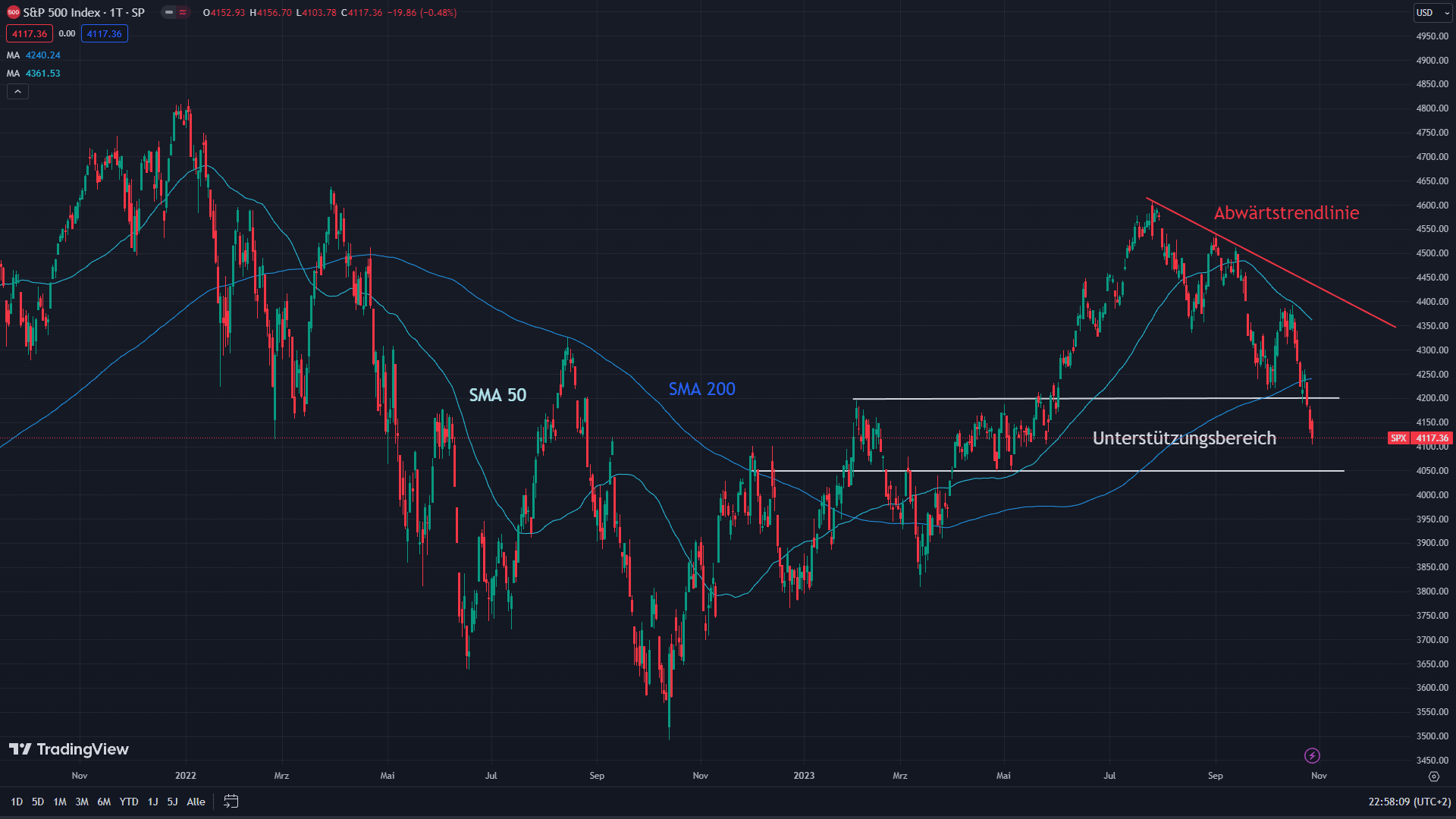Open the go-to-date calendar icon
The height and width of the screenshot is (819, 1456).
231,802
